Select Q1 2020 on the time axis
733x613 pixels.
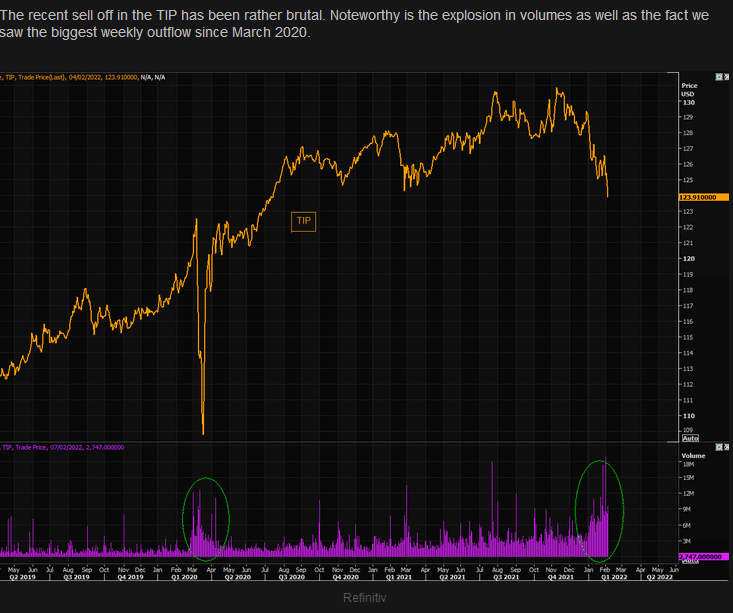184,576
